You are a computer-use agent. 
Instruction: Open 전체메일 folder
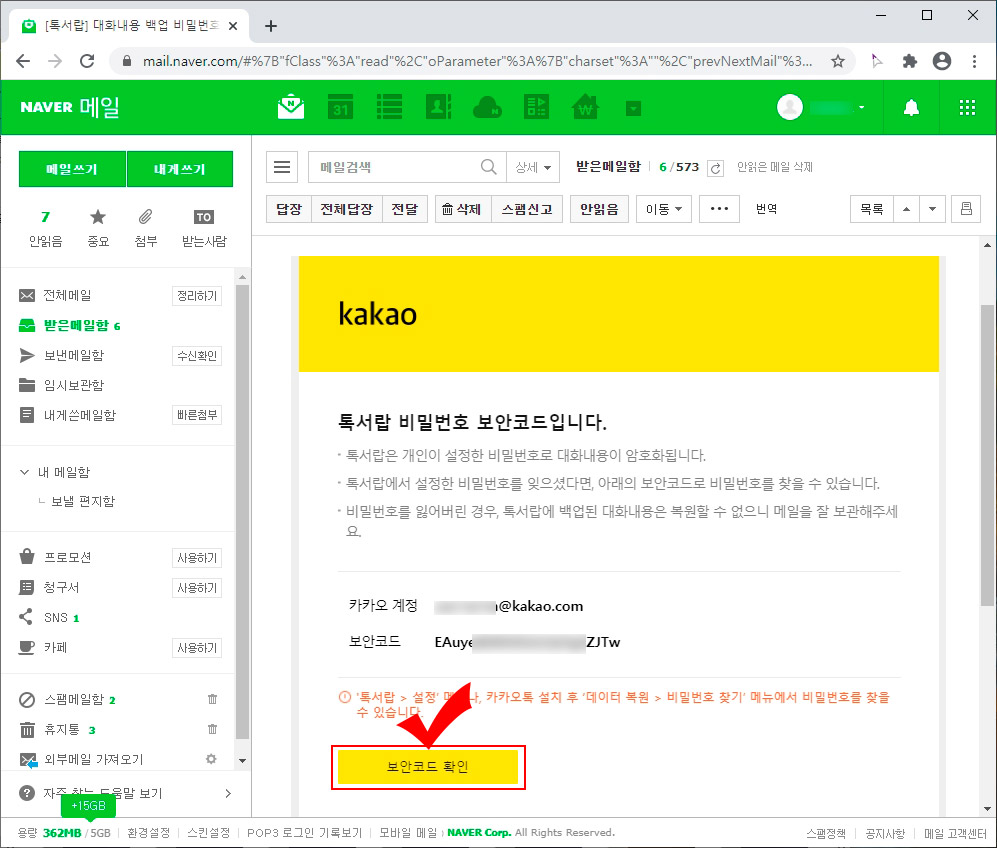coord(67,296)
